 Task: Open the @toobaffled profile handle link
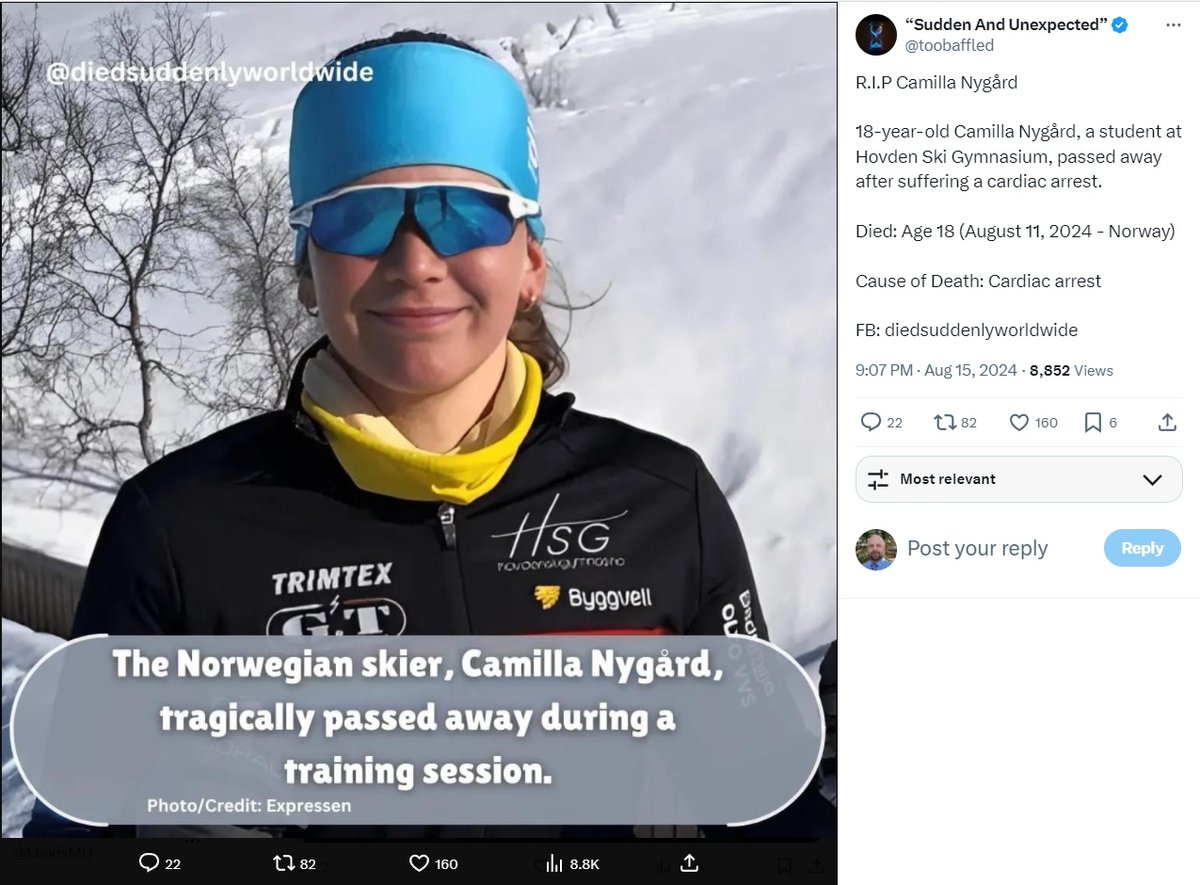(949, 46)
